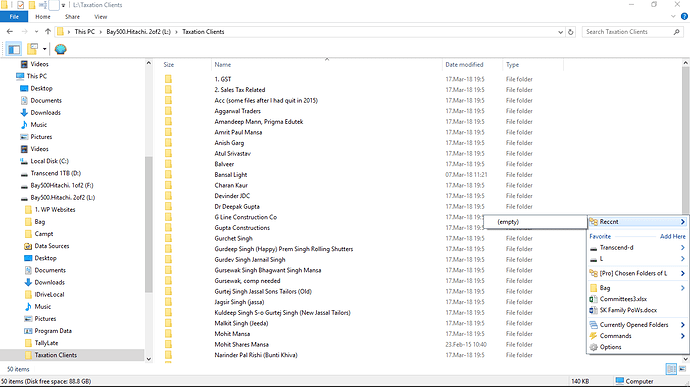Image resolution: width=690 pixels, height=387 pixels.
Task: Refresh the Taxation Clients folder view
Action: coord(571,32)
